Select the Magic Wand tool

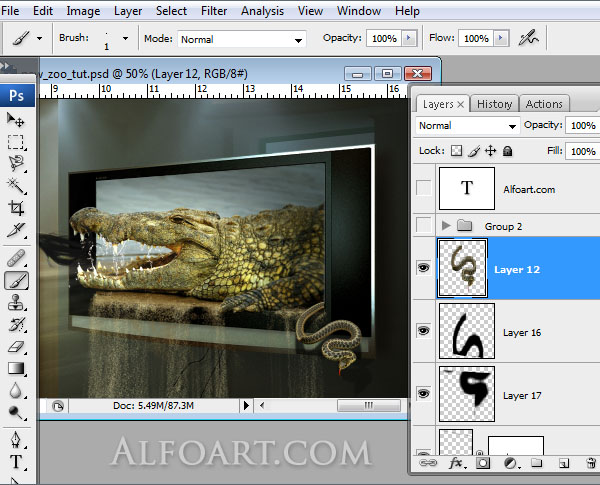tap(15, 186)
